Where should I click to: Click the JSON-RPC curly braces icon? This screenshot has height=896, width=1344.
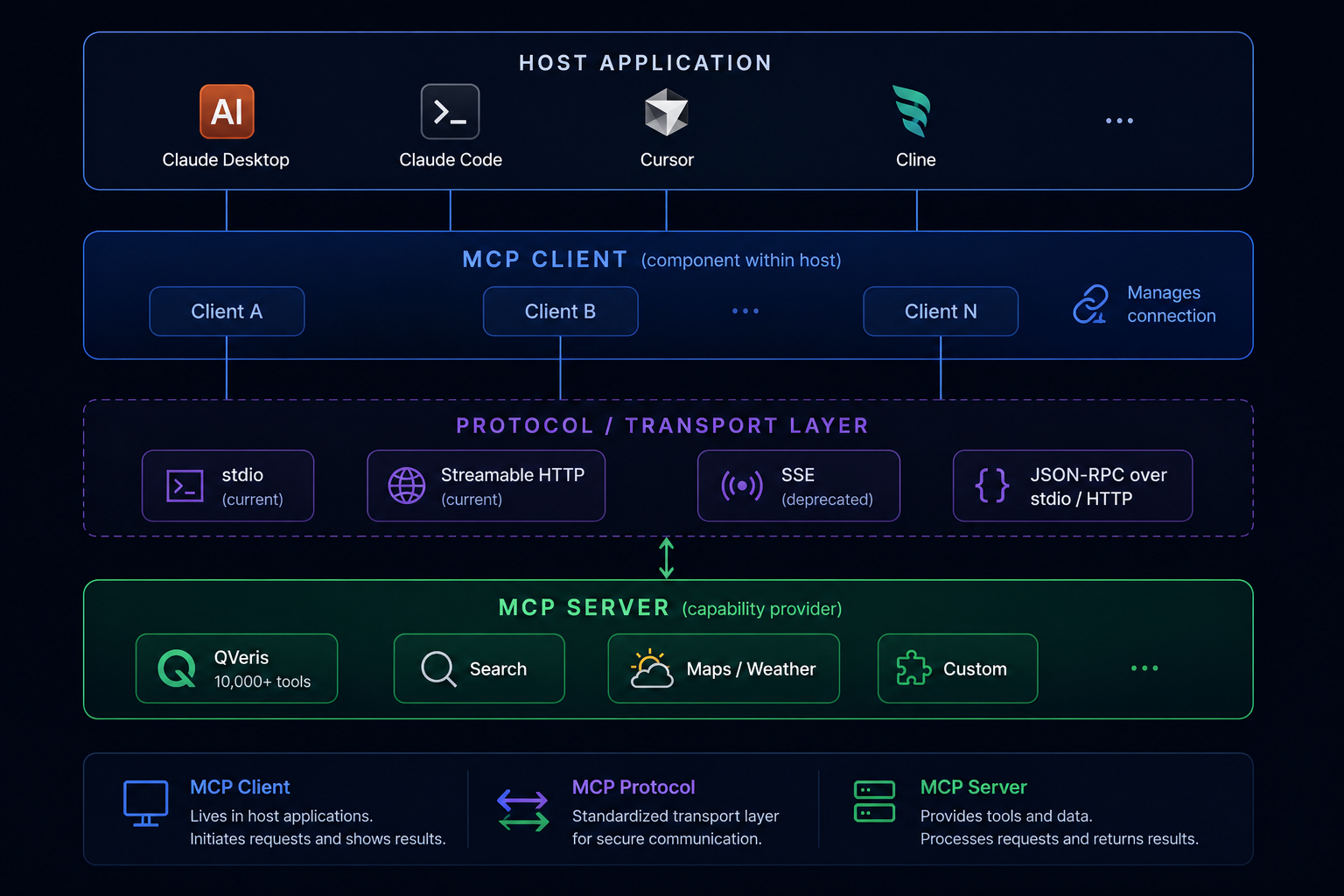[992, 485]
